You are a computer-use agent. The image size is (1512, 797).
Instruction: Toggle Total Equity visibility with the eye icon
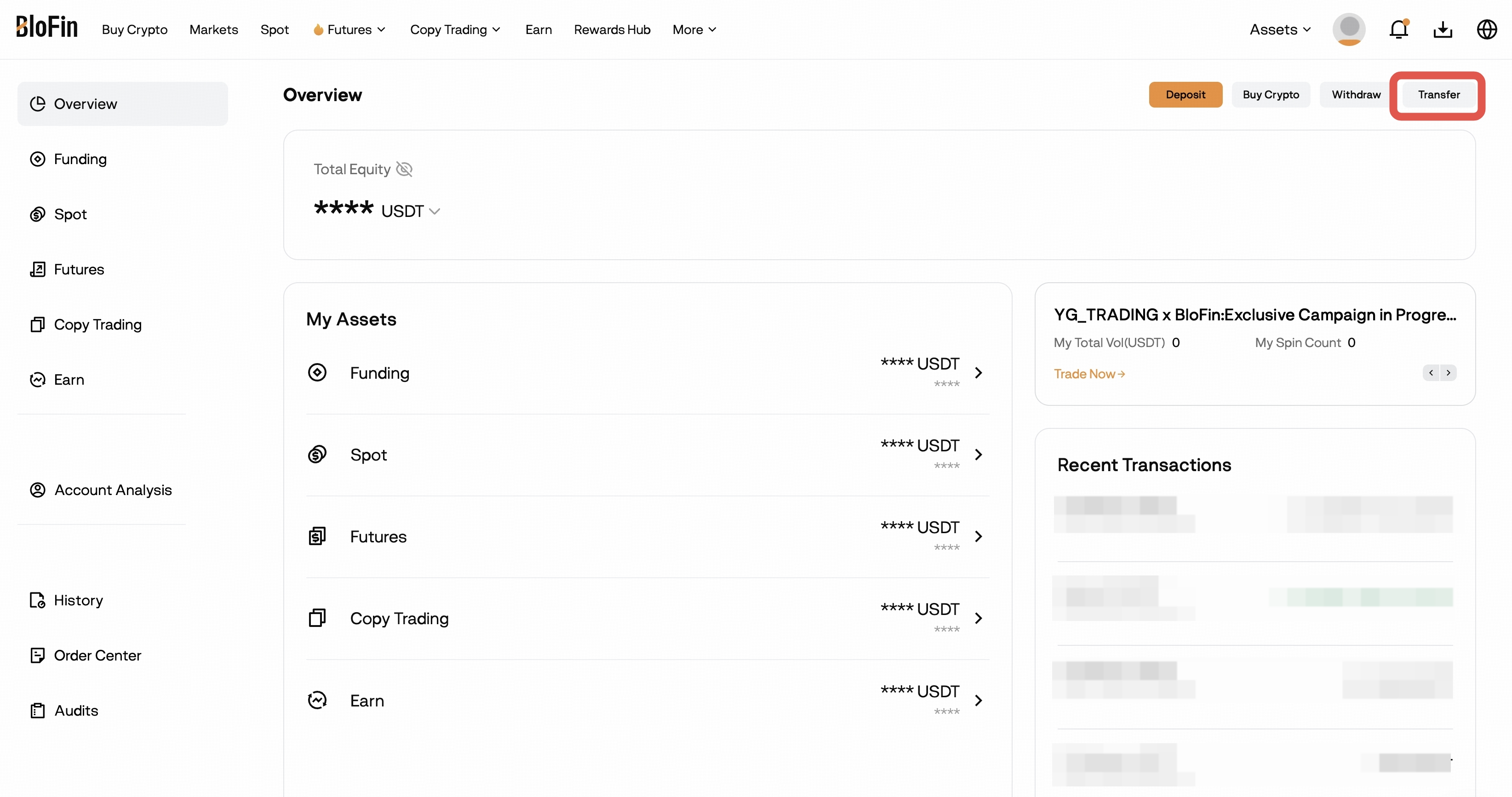[404, 169]
